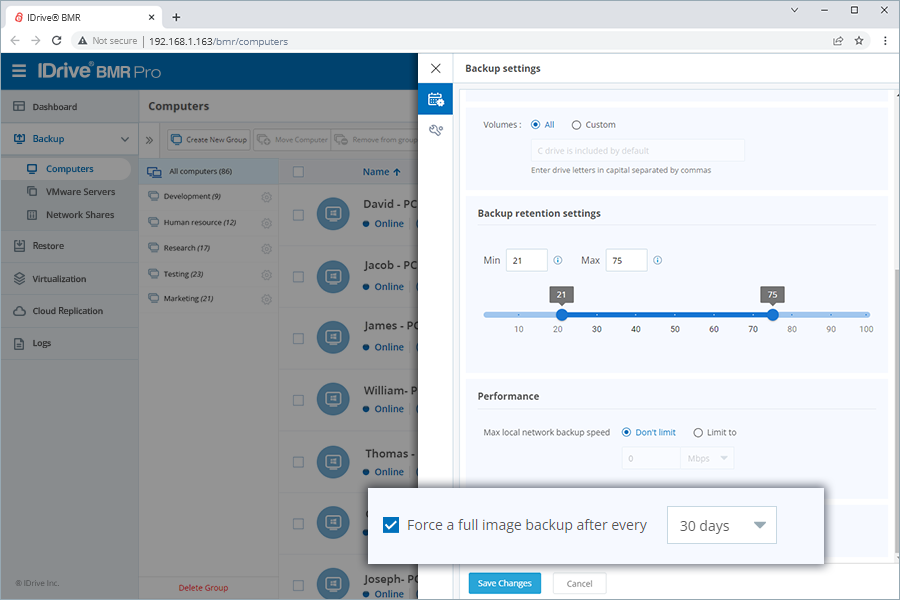Viewport: 900px width, 600px height.
Task: Select the Custom volumes radio button
Action: pyautogui.click(x=576, y=125)
